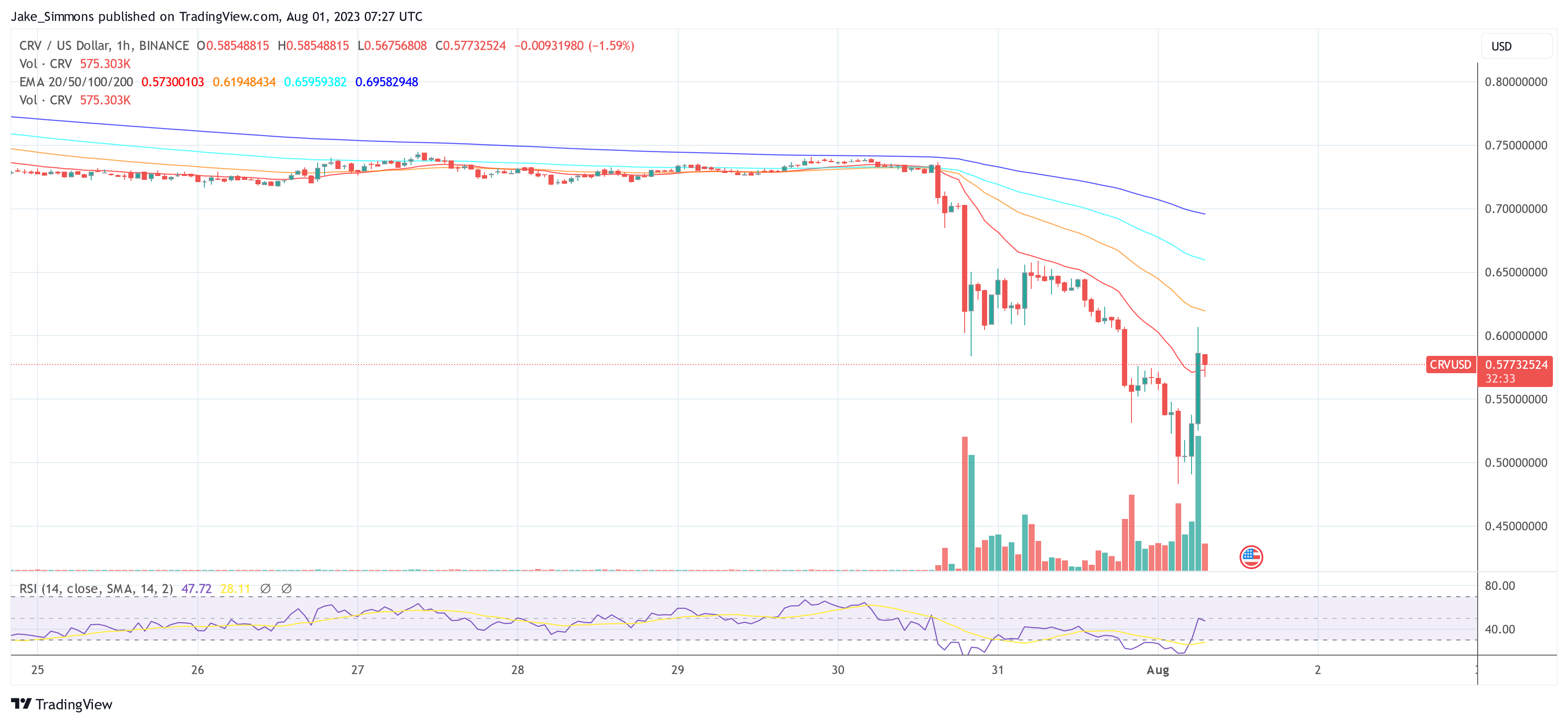Click the red EMA value 0.57300103
This screenshot has height=723, width=1568.
pos(173,82)
